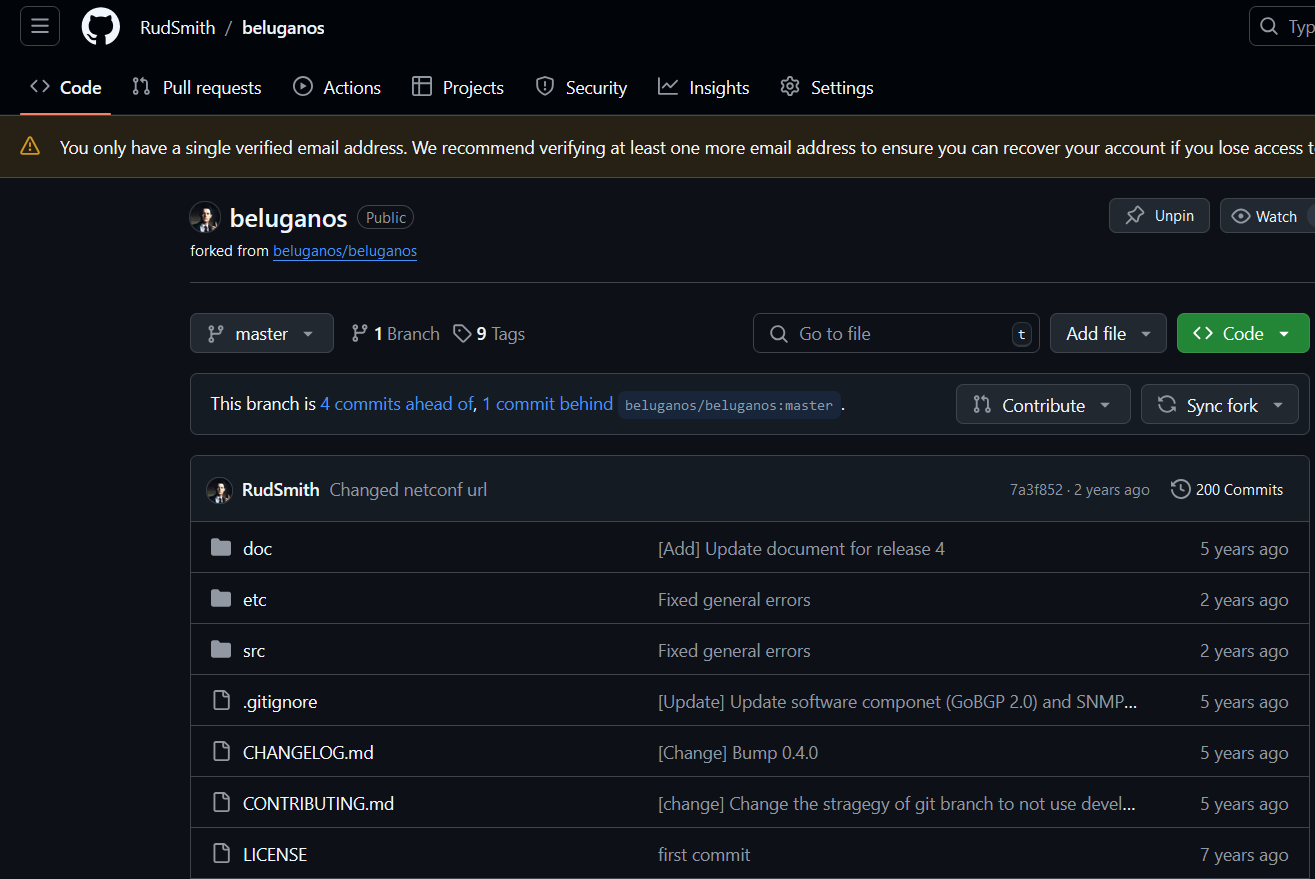Viewport: 1315px width, 879px height.
Task: Click the Update document for release 4 commit
Action: (x=801, y=549)
